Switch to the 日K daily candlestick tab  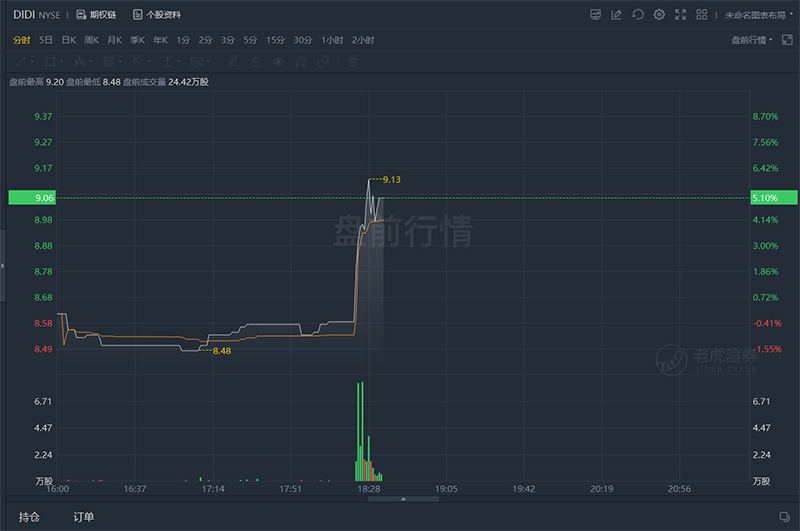[x=68, y=40]
